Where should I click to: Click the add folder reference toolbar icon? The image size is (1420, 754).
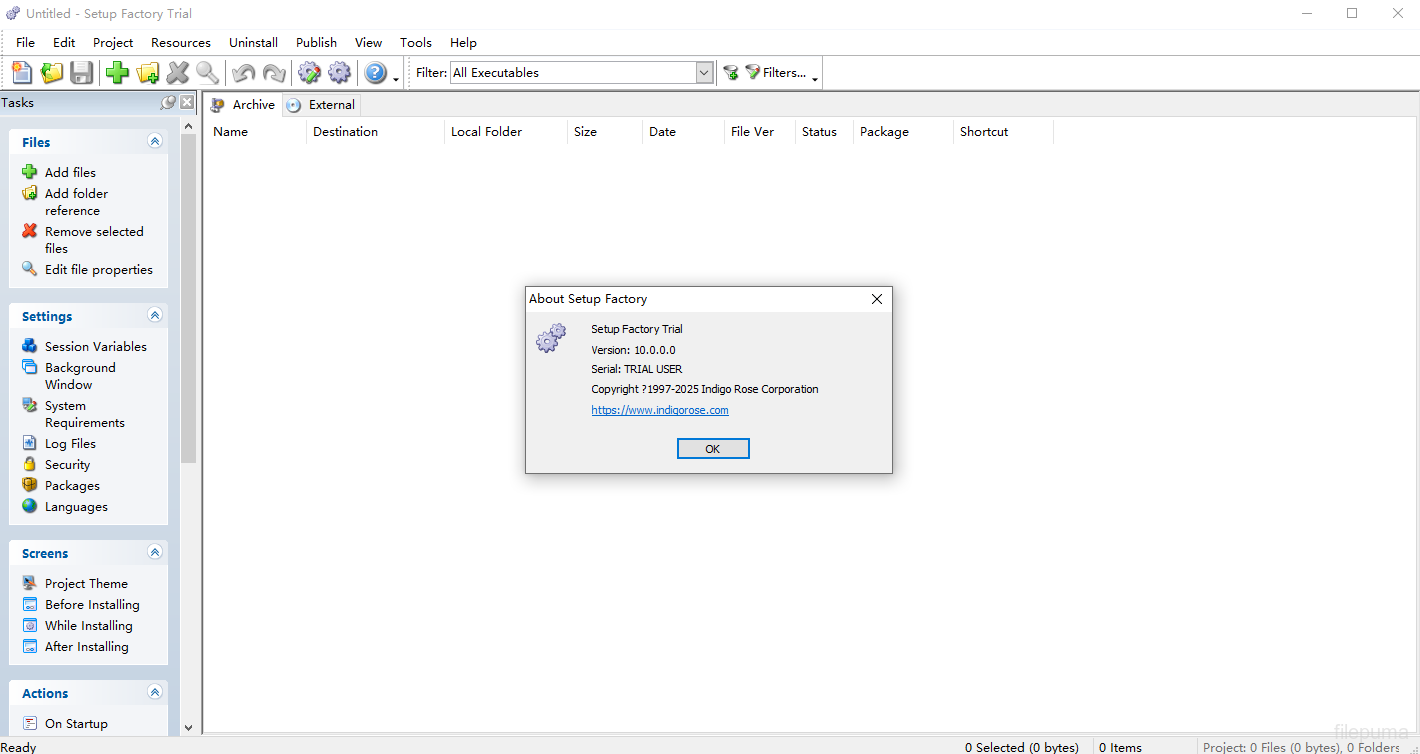point(147,72)
